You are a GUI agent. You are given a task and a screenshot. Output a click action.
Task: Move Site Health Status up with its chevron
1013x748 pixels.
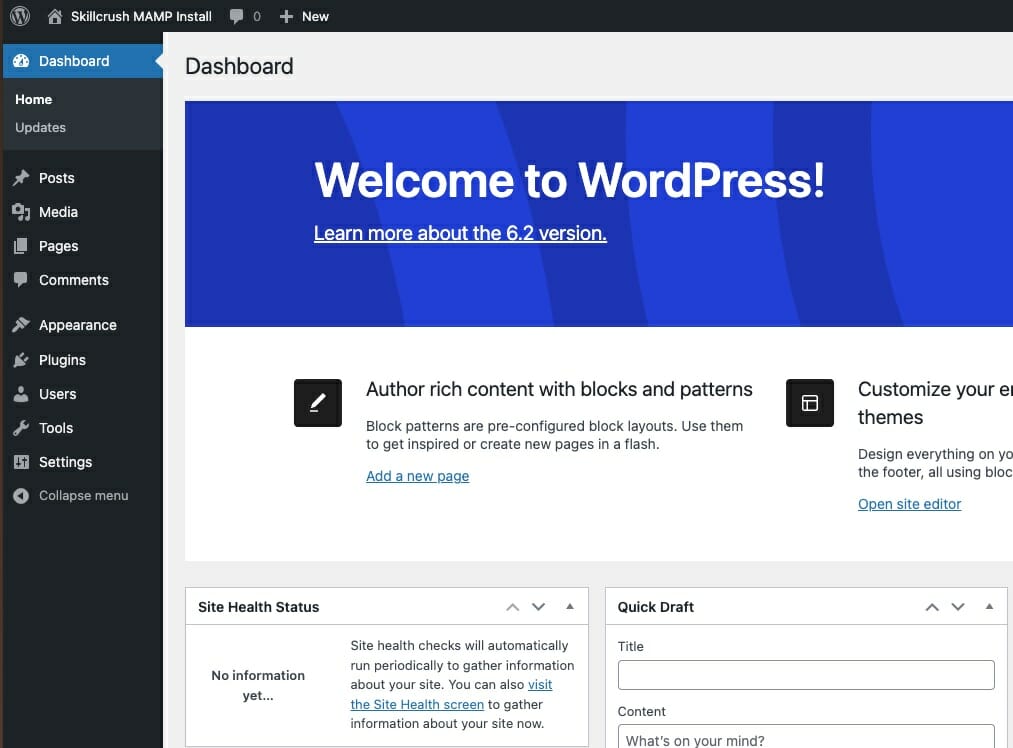512,606
